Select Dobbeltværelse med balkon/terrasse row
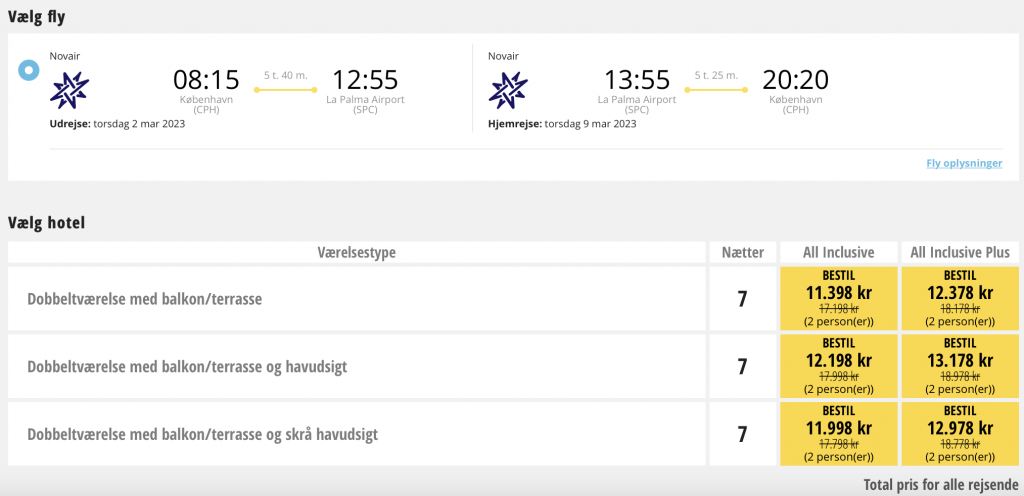This screenshot has width=1024, height=496. (x=357, y=298)
